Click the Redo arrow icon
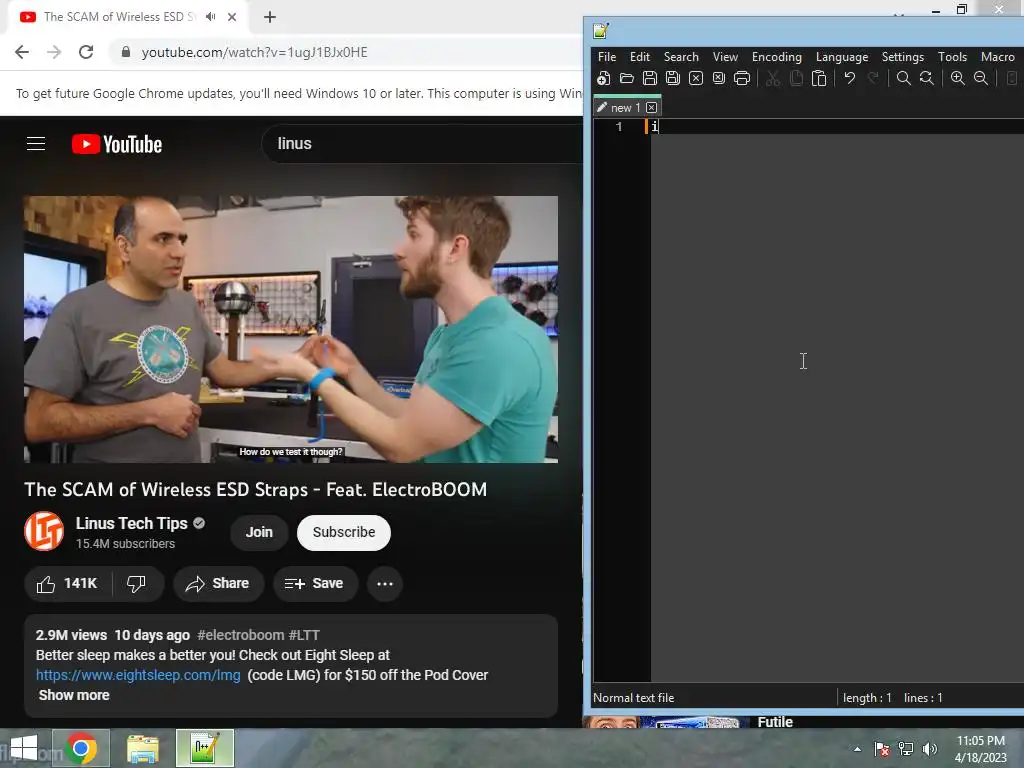Image resolution: width=1024 pixels, height=768 pixels. pyautogui.click(x=873, y=78)
